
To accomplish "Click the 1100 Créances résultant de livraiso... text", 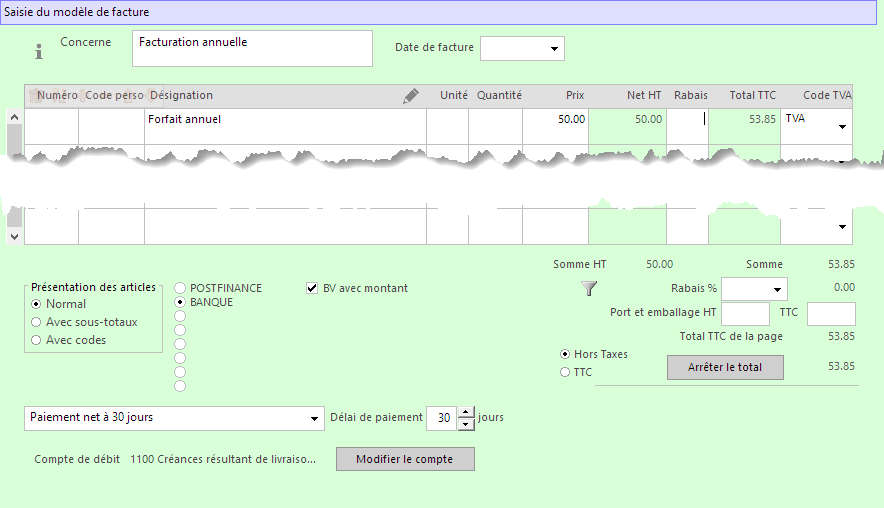I will [x=223, y=460].
